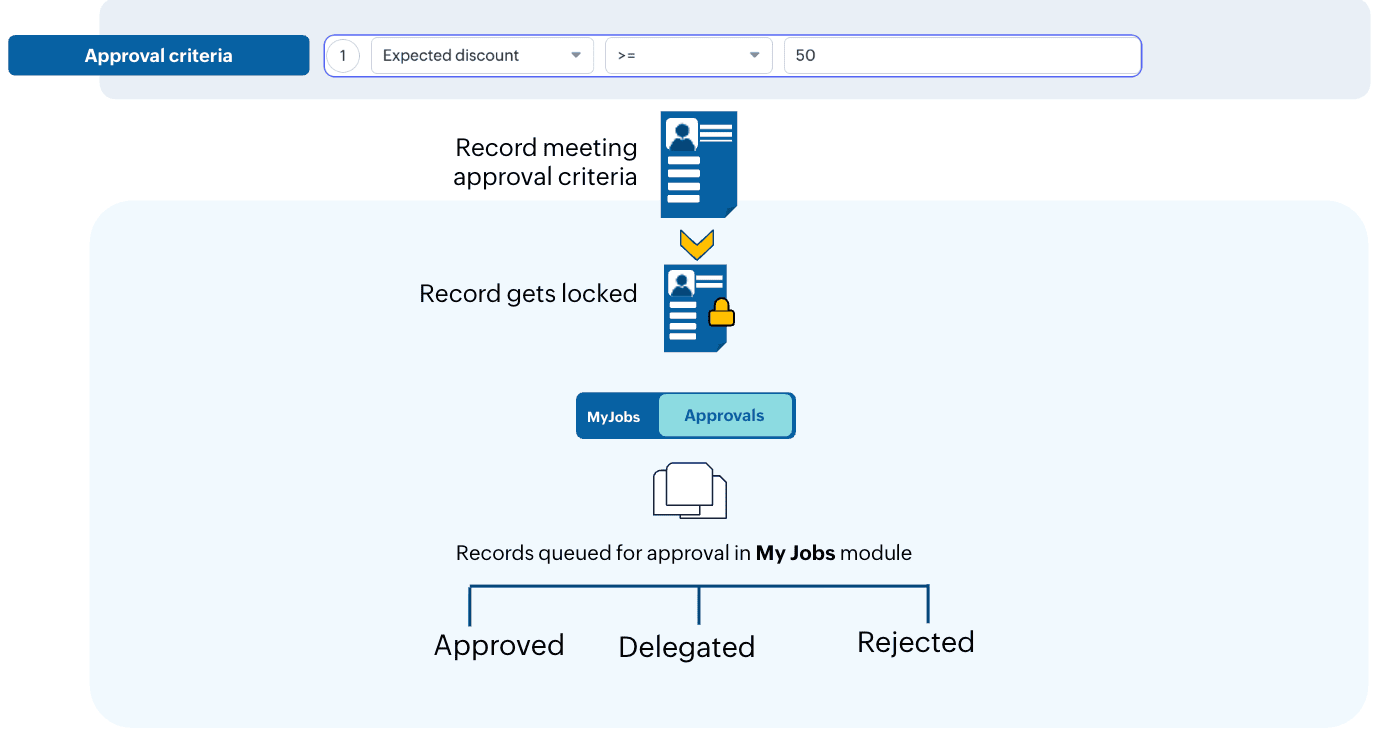Open the >= operator dropdown
Viewport: 1386px width, 730px height.
point(689,56)
